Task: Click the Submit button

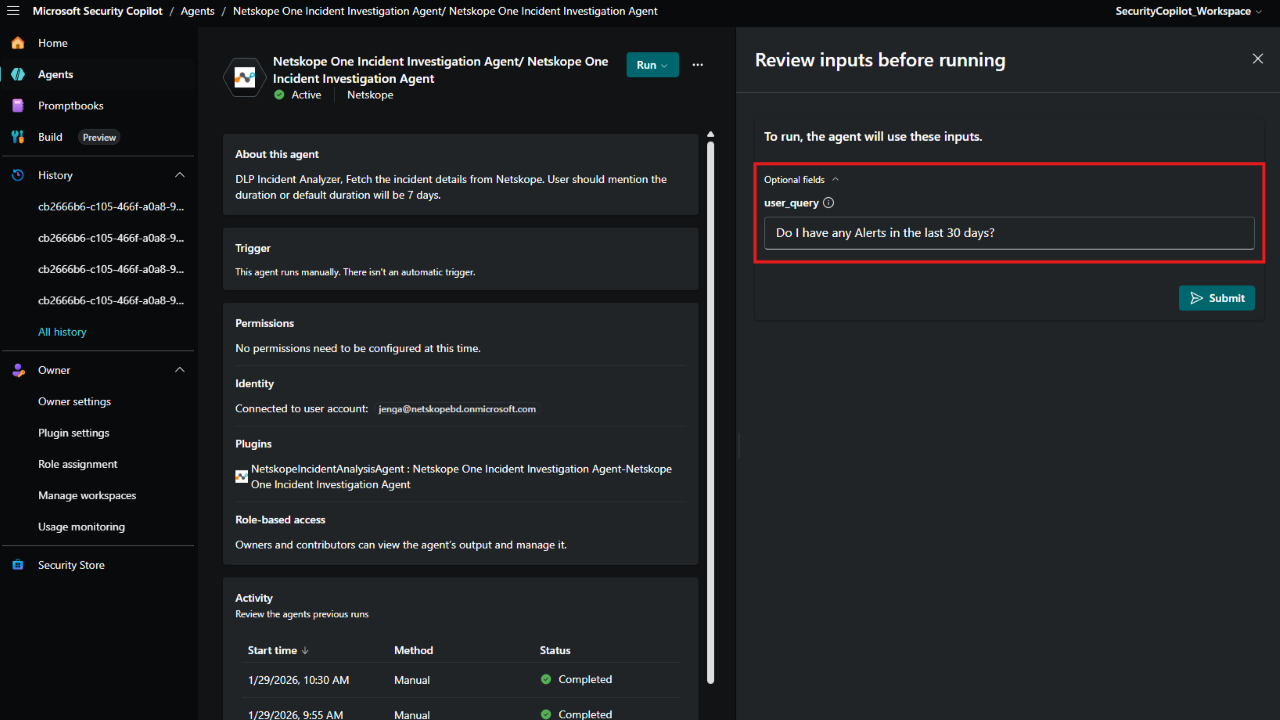Action: tap(1217, 298)
